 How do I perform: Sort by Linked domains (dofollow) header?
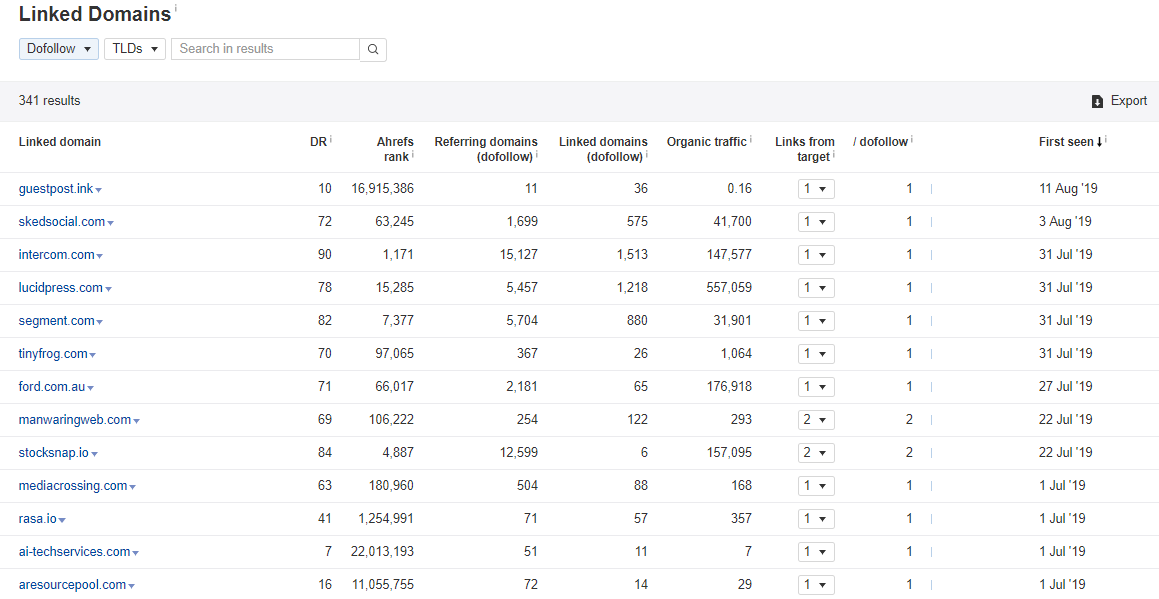pos(602,149)
